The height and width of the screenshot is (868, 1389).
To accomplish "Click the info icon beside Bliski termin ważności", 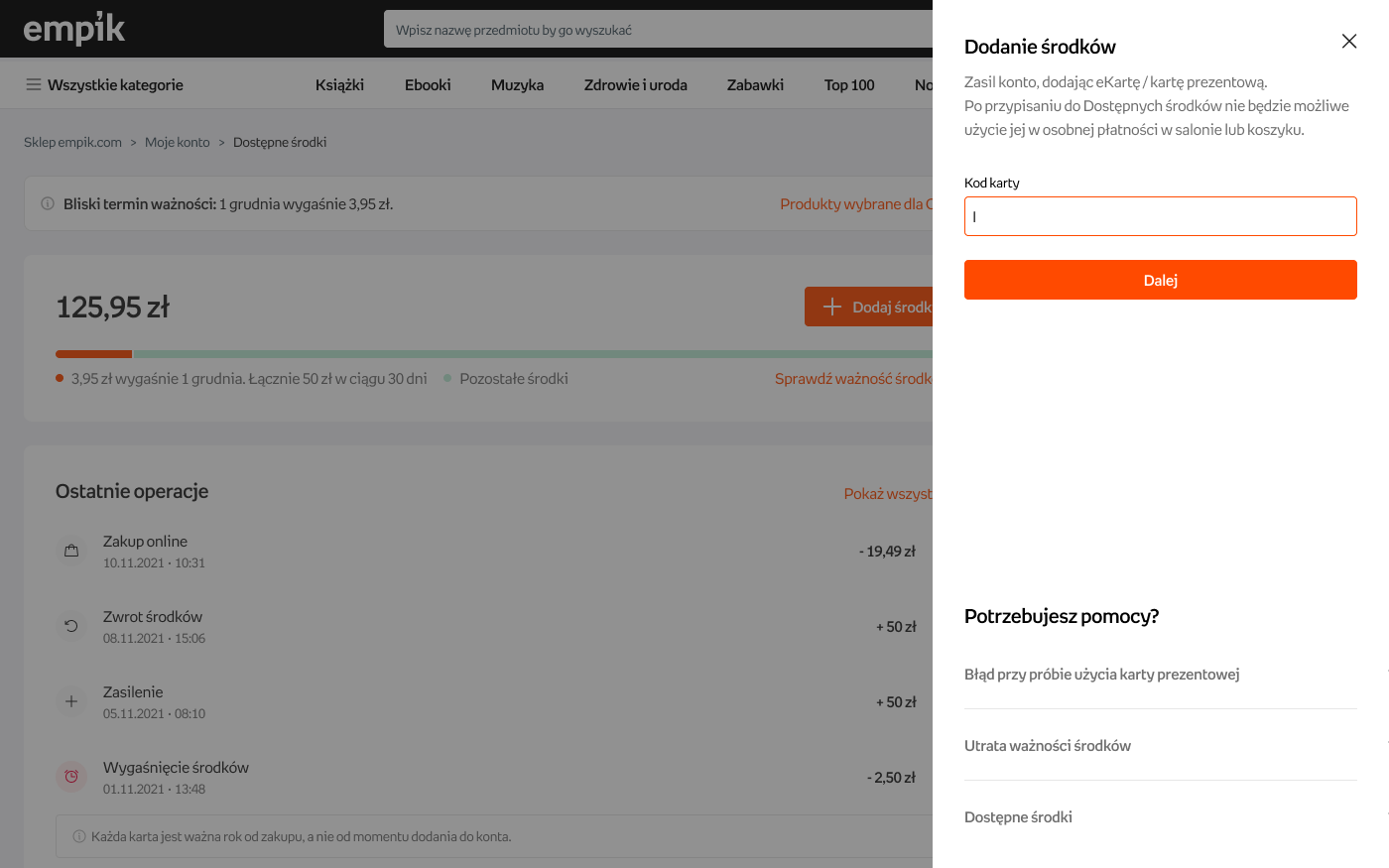I will [x=47, y=204].
